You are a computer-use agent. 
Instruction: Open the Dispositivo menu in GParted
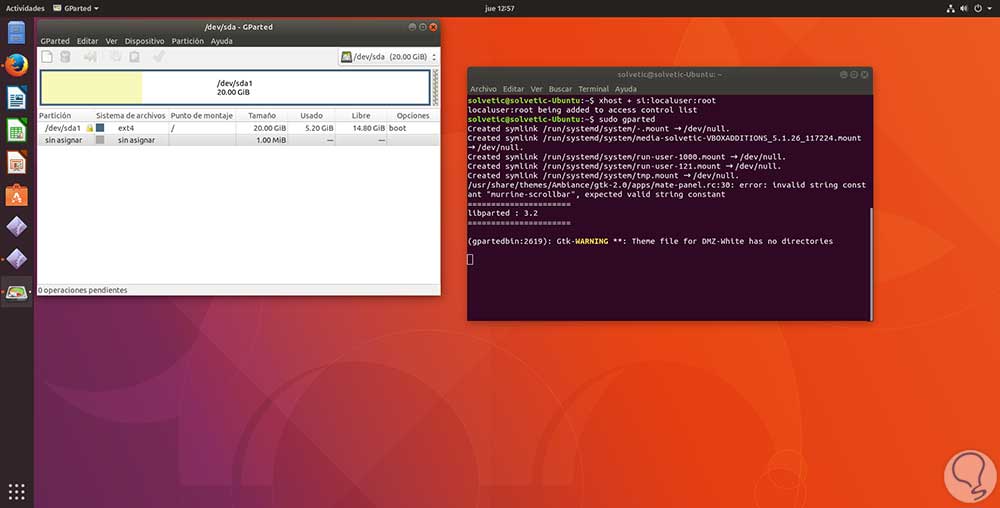[x=144, y=41]
